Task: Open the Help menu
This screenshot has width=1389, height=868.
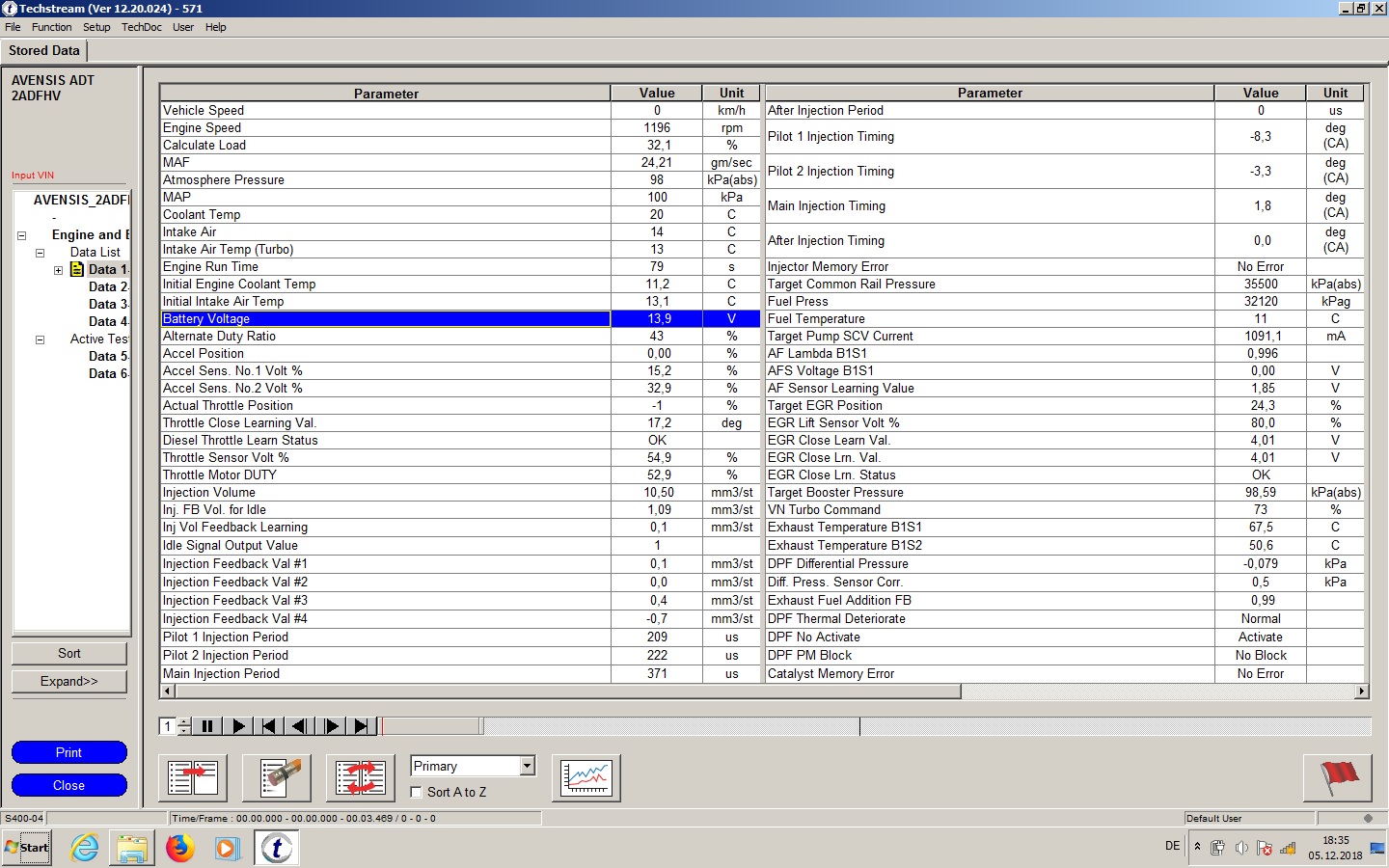Action: pyautogui.click(x=216, y=27)
